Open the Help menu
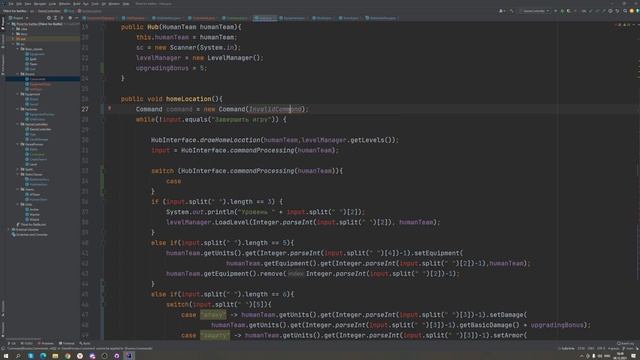 pos(126,4)
